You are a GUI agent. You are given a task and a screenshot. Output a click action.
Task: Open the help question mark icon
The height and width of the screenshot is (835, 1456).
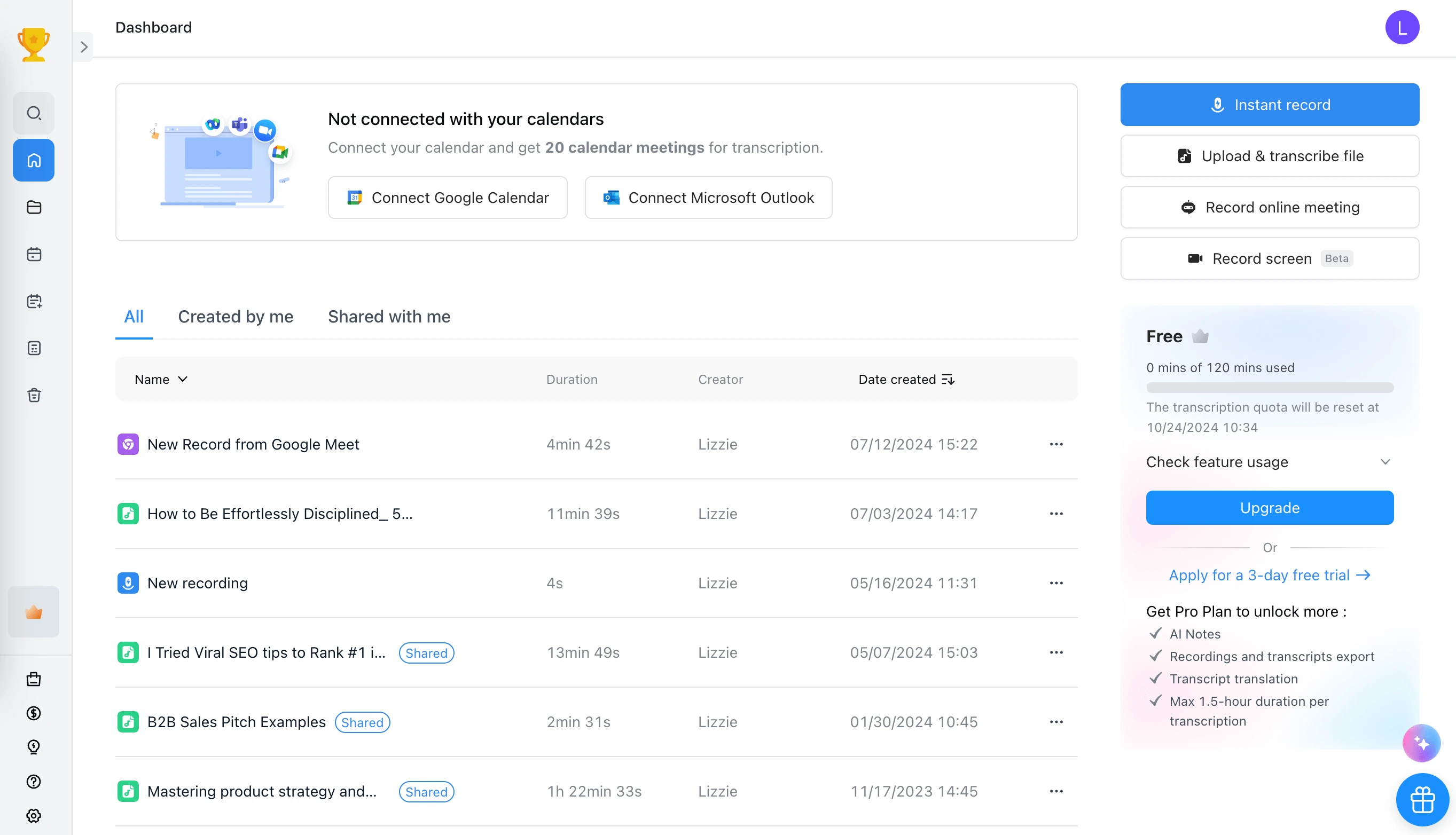point(34,781)
